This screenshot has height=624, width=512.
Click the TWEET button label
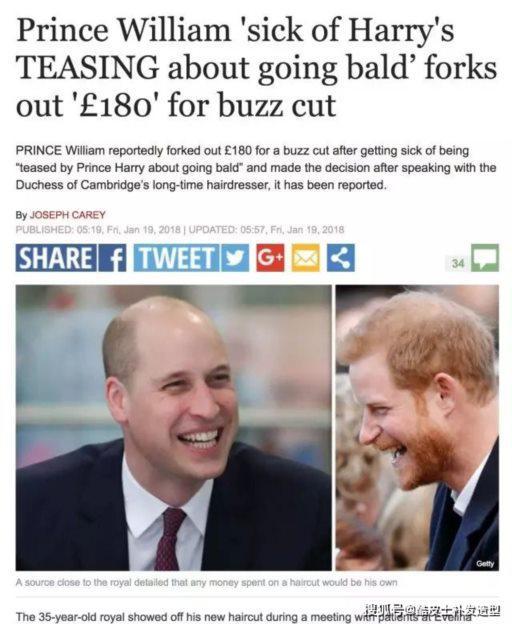click(176, 258)
